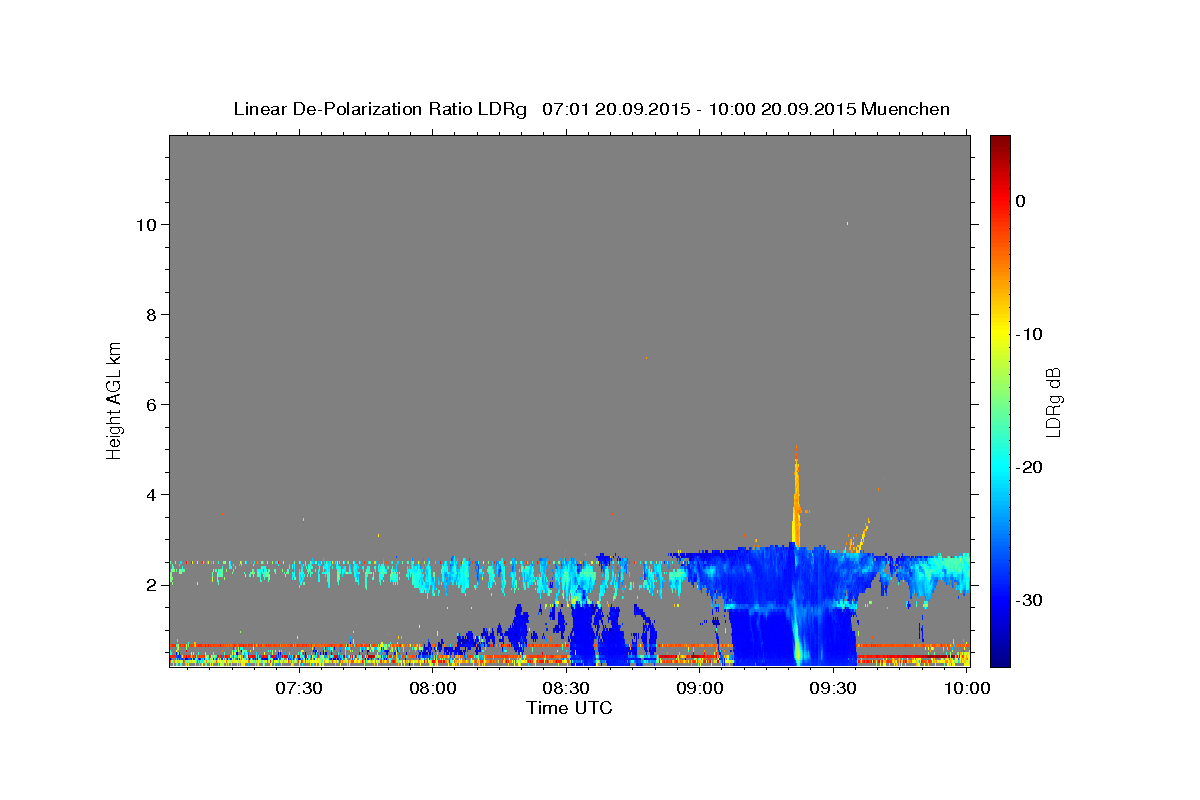This screenshot has height=800, width=1200.
Task: Click the cyan cloud layer near 08:00
Action: coord(440,576)
